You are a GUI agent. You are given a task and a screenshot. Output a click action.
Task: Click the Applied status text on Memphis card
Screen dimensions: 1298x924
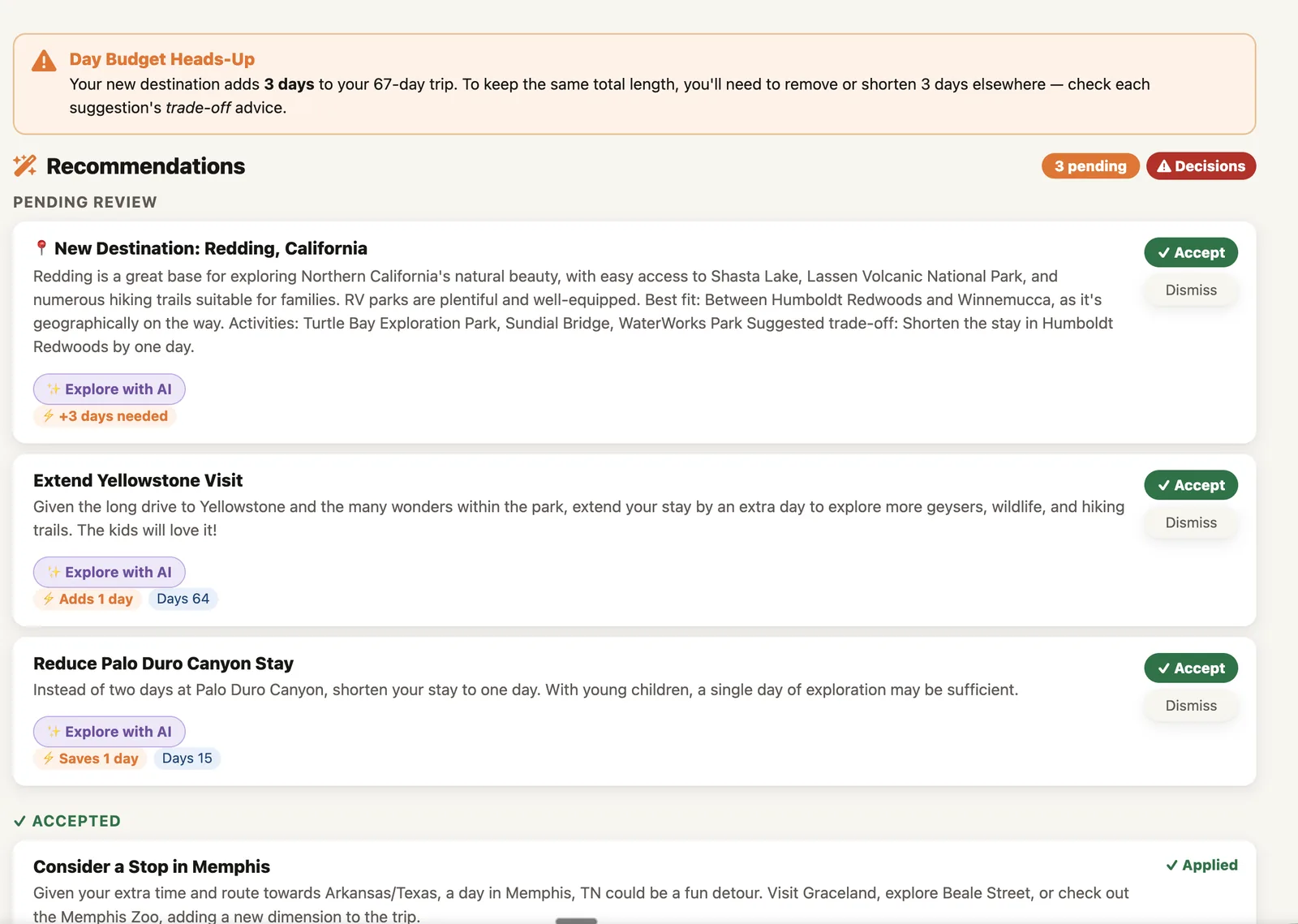tap(1210, 866)
